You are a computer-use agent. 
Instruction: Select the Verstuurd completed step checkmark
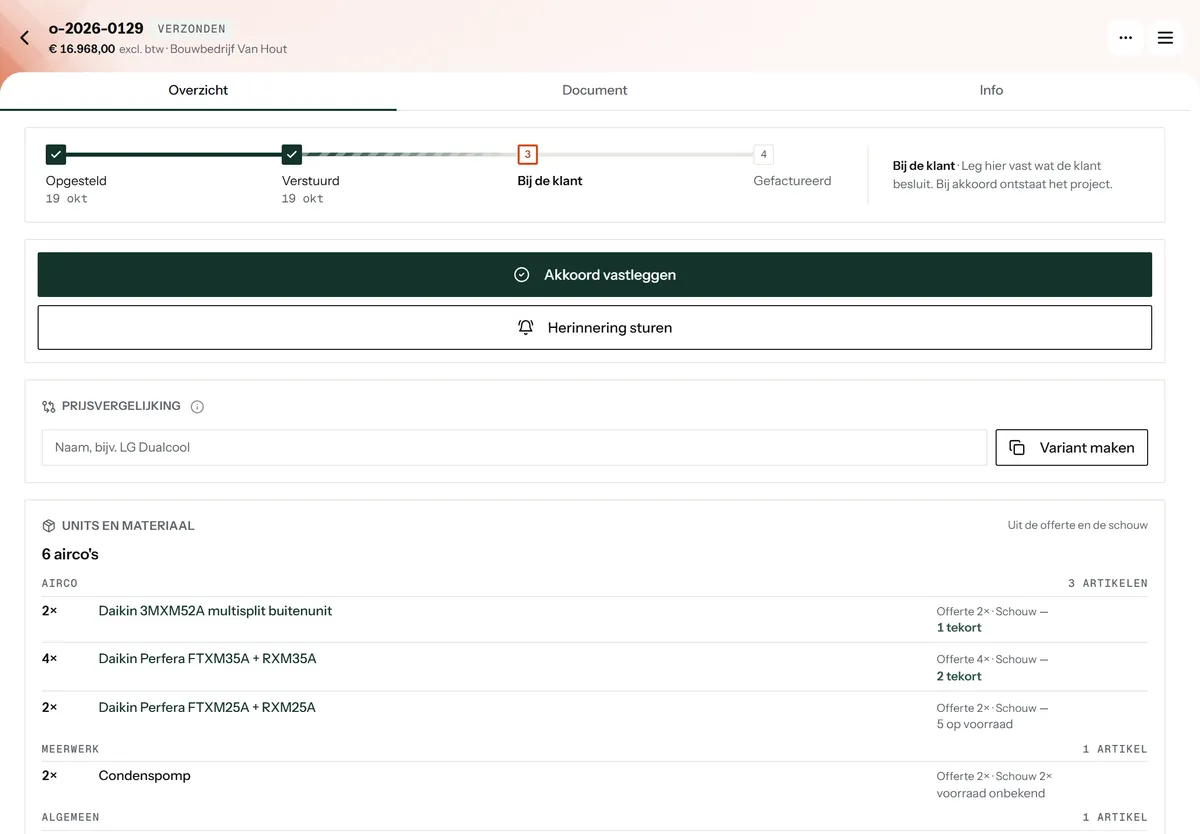[292, 155]
